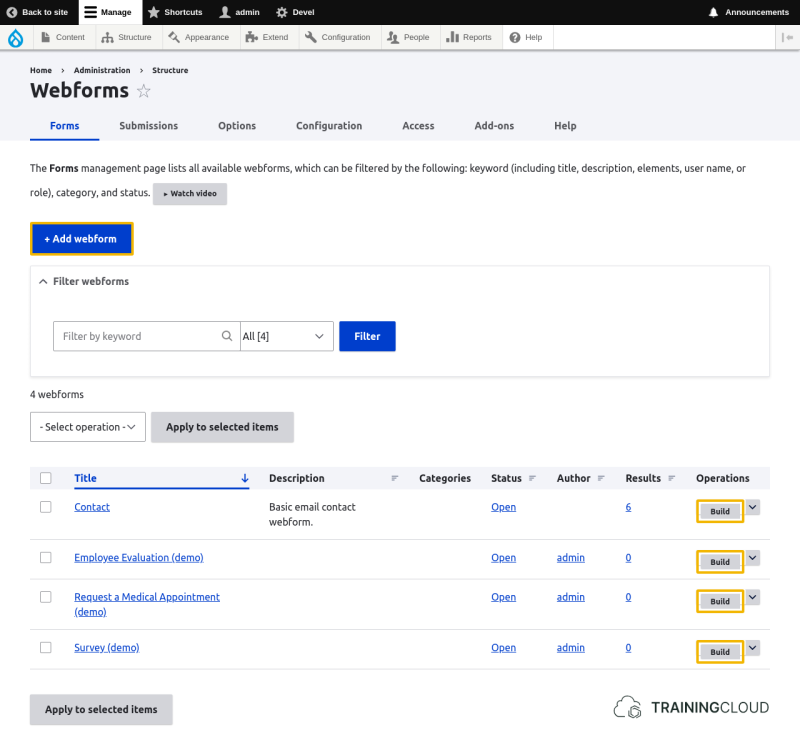Open the Survey (demo) webform link
Screen dimensions: 800x750
point(107,647)
